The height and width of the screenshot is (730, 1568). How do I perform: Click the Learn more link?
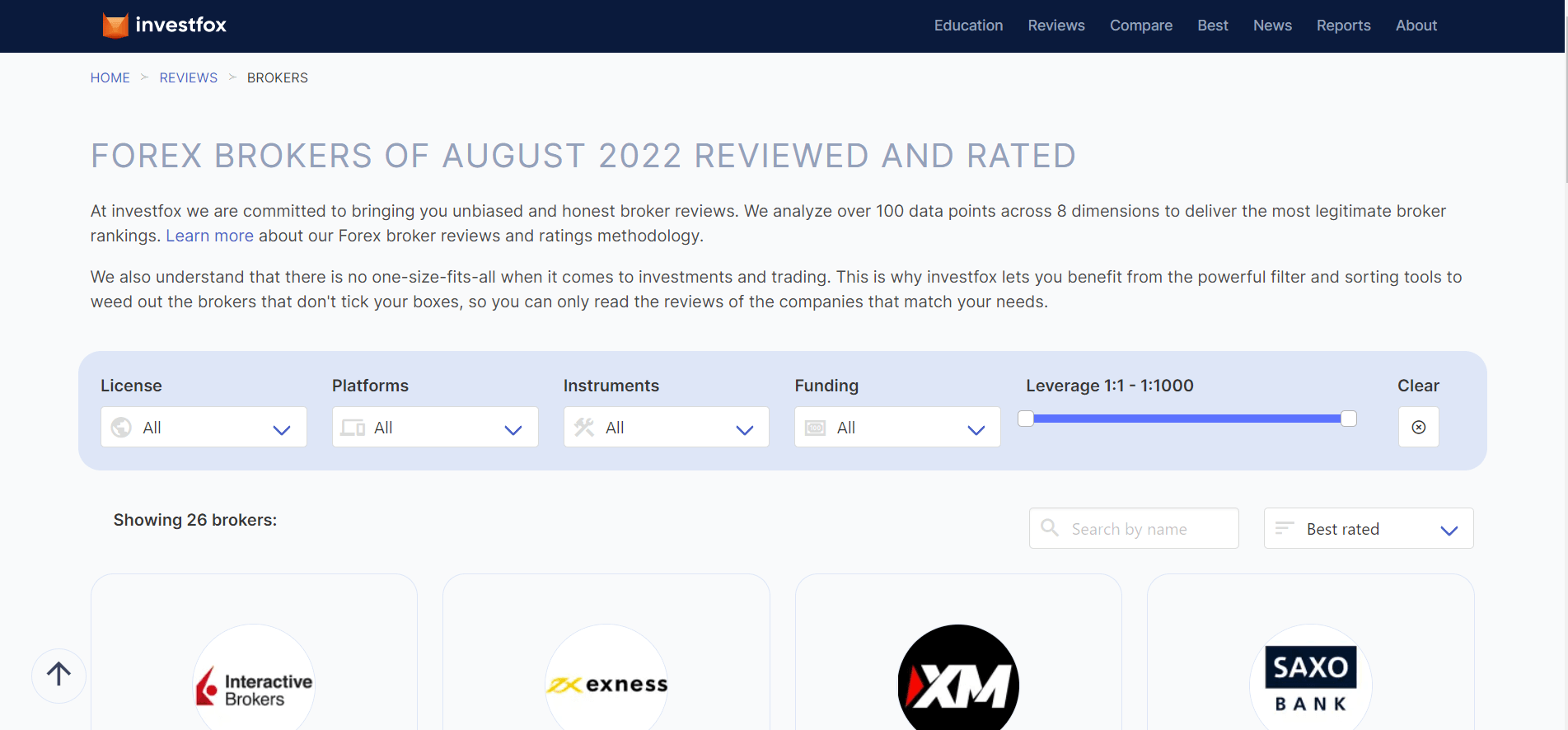coord(209,236)
